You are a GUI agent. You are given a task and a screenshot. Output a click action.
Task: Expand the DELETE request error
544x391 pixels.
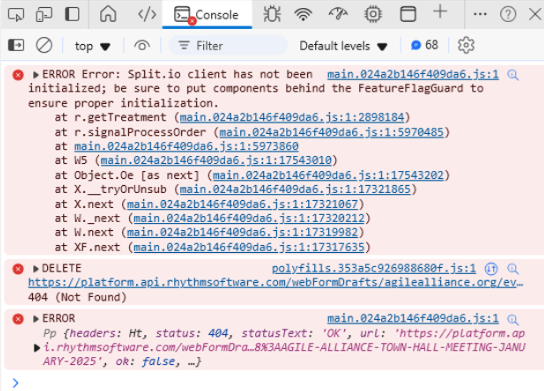point(35,269)
